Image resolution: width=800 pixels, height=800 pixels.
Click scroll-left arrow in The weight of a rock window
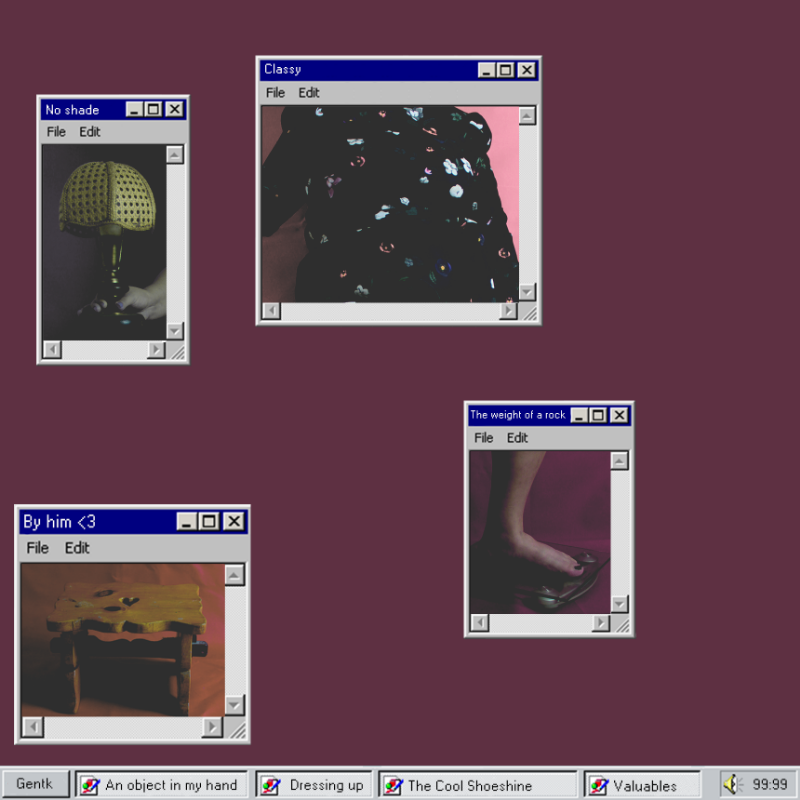[x=479, y=623]
